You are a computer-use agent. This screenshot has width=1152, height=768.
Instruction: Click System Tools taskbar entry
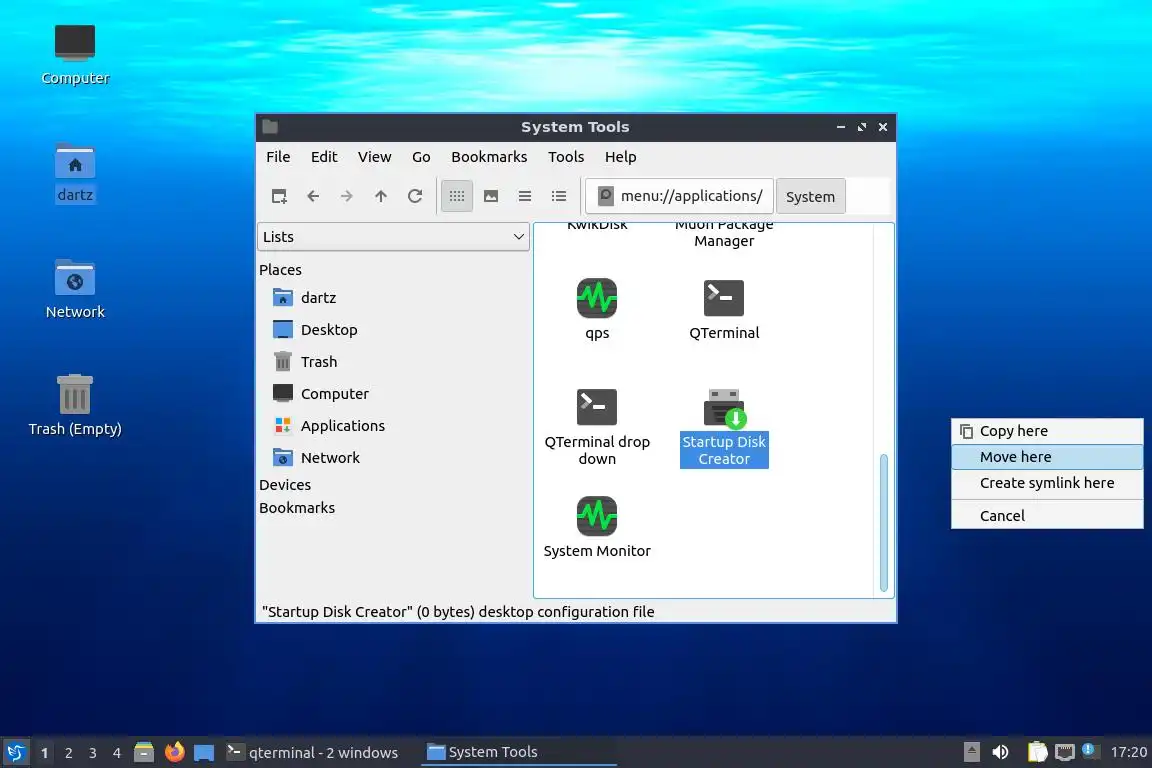coord(518,752)
